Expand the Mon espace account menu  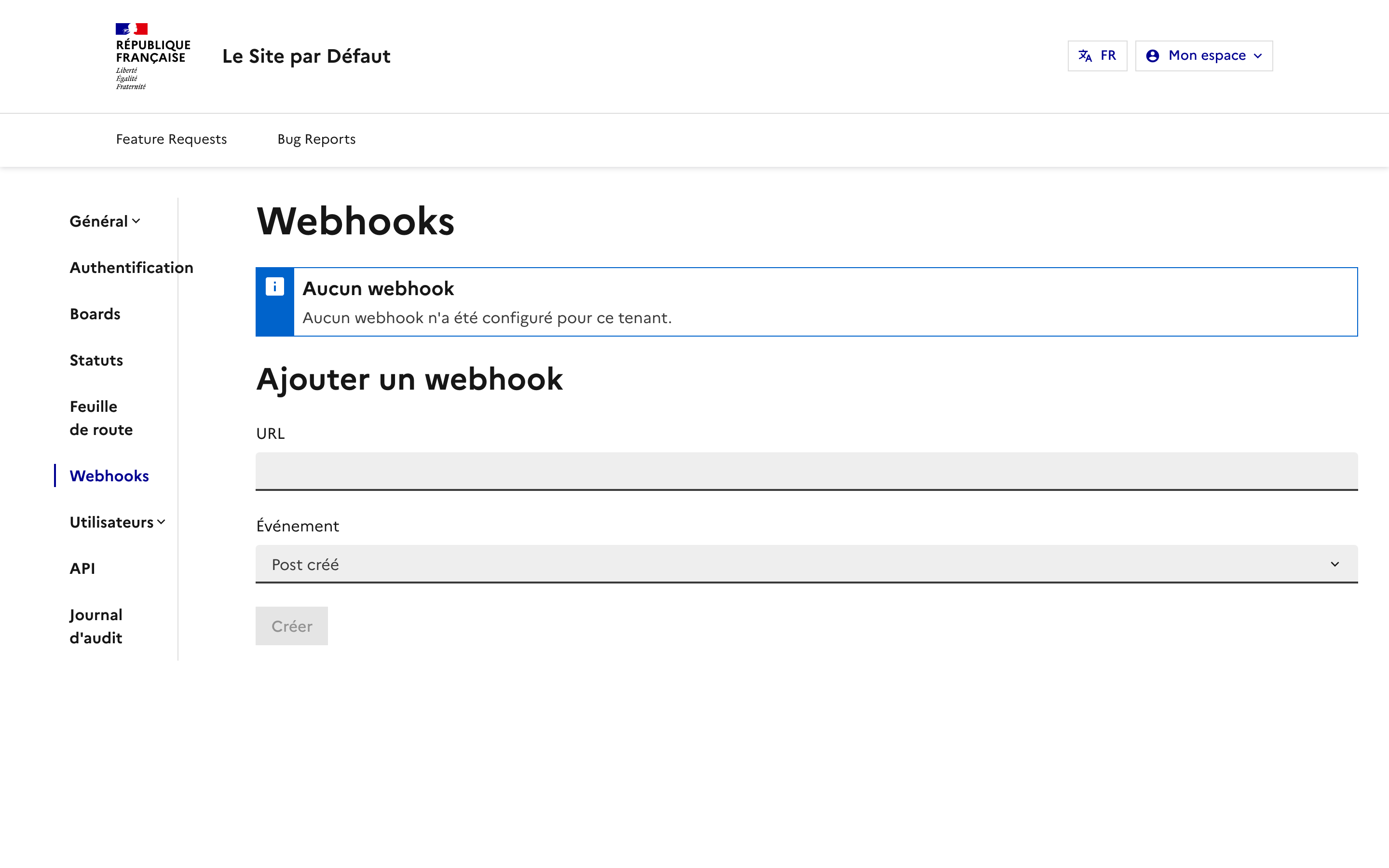click(1204, 55)
